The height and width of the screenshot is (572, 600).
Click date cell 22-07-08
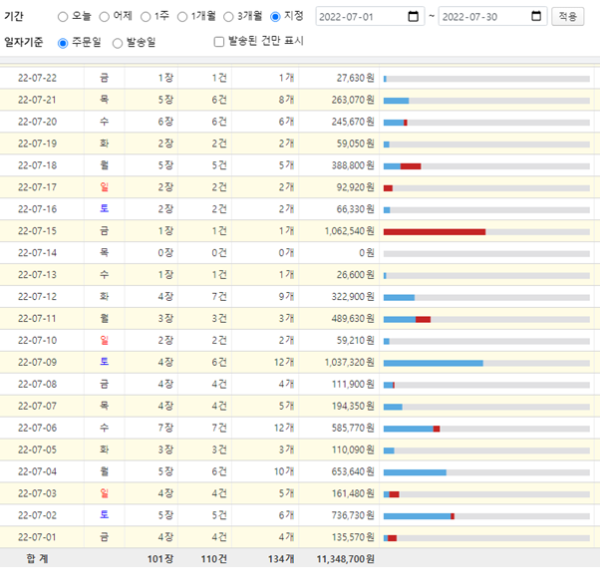pos(37,384)
